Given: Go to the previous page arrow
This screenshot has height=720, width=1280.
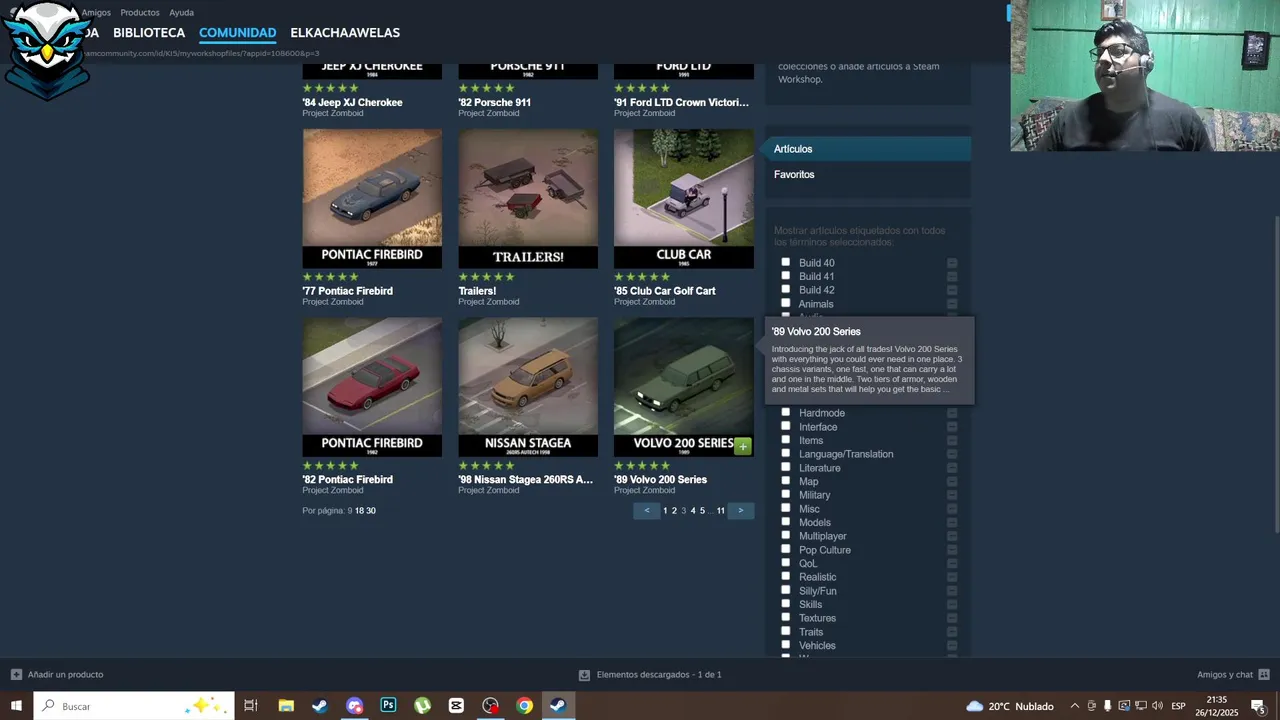Looking at the screenshot, I should pos(646,510).
